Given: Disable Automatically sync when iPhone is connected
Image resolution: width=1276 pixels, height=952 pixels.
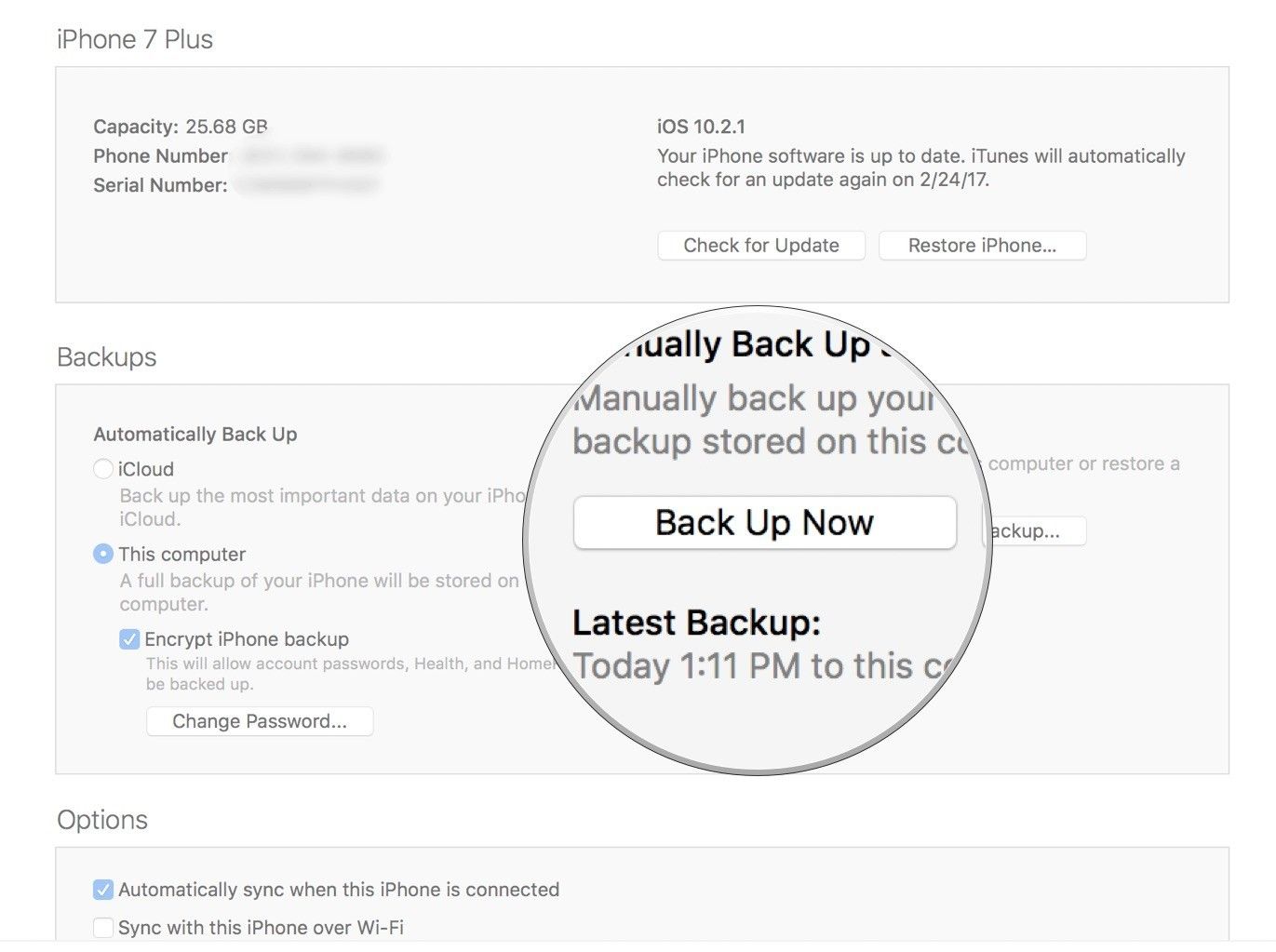Looking at the screenshot, I should click(x=103, y=890).
